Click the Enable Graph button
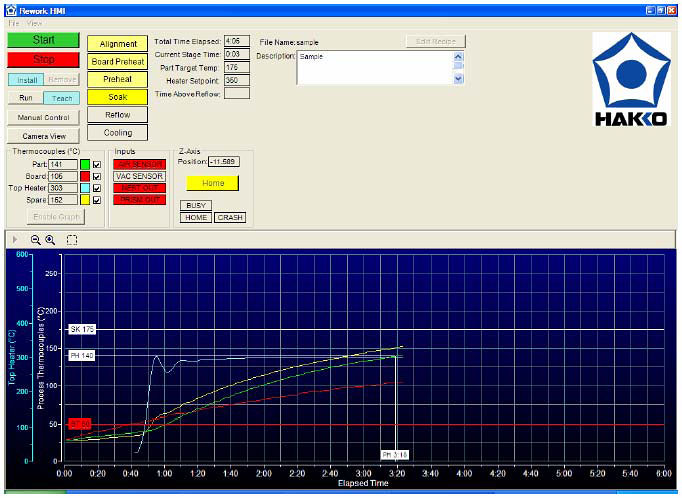Image resolution: width=682 pixels, height=498 pixels. tap(57, 217)
